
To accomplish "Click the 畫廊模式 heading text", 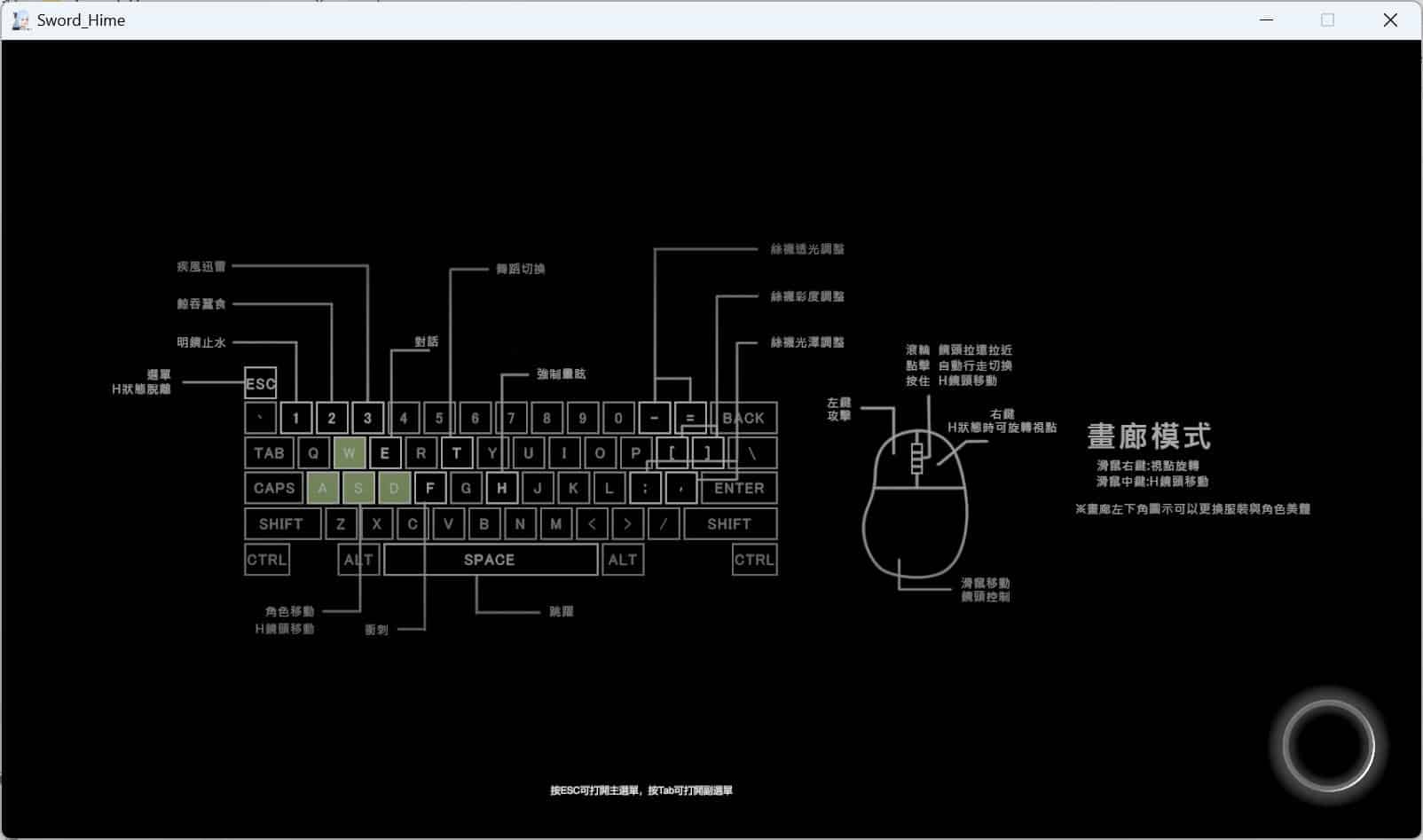I will [x=1149, y=436].
